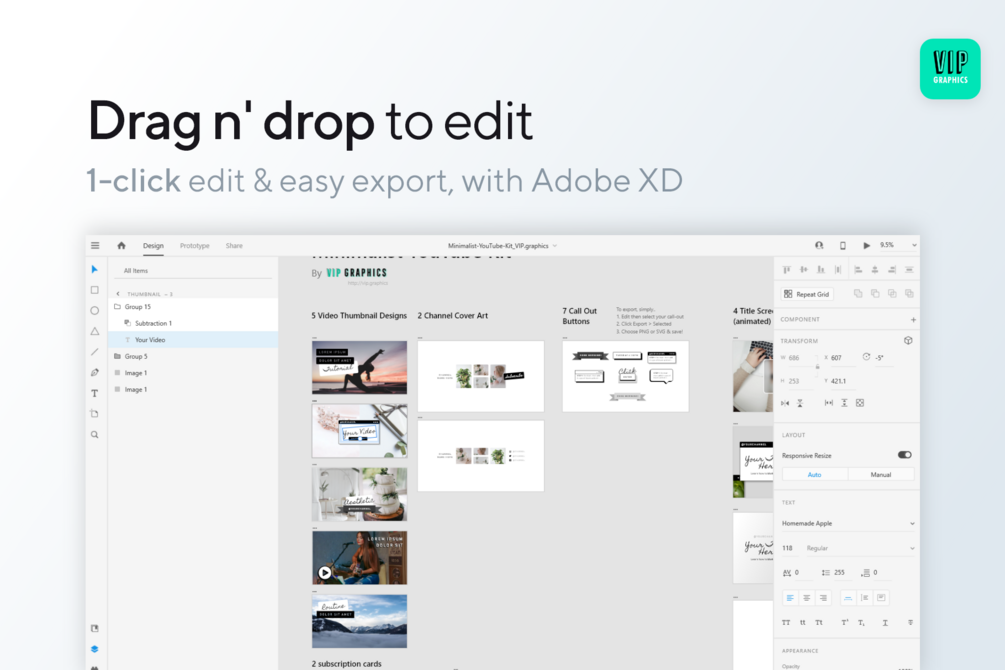Turn off Responsive Resize switch
This screenshot has width=1005, height=670.
tap(904, 455)
